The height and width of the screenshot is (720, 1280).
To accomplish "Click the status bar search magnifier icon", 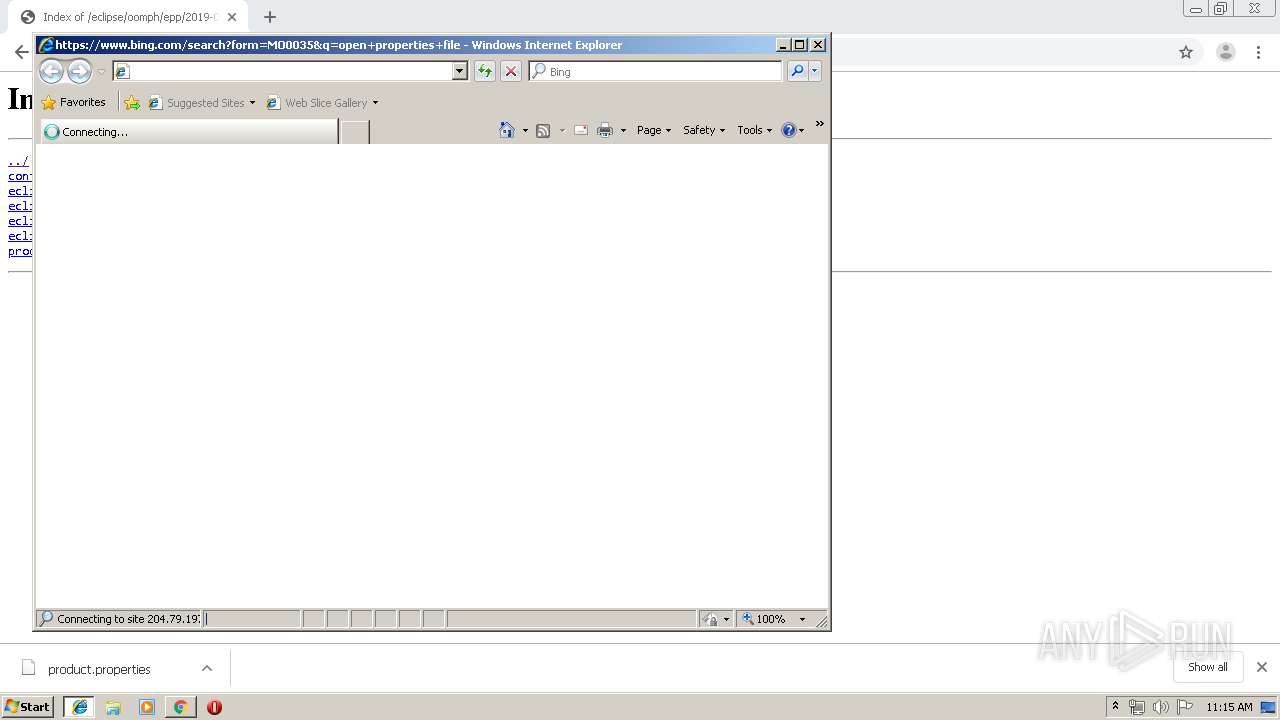I will (x=46, y=619).
